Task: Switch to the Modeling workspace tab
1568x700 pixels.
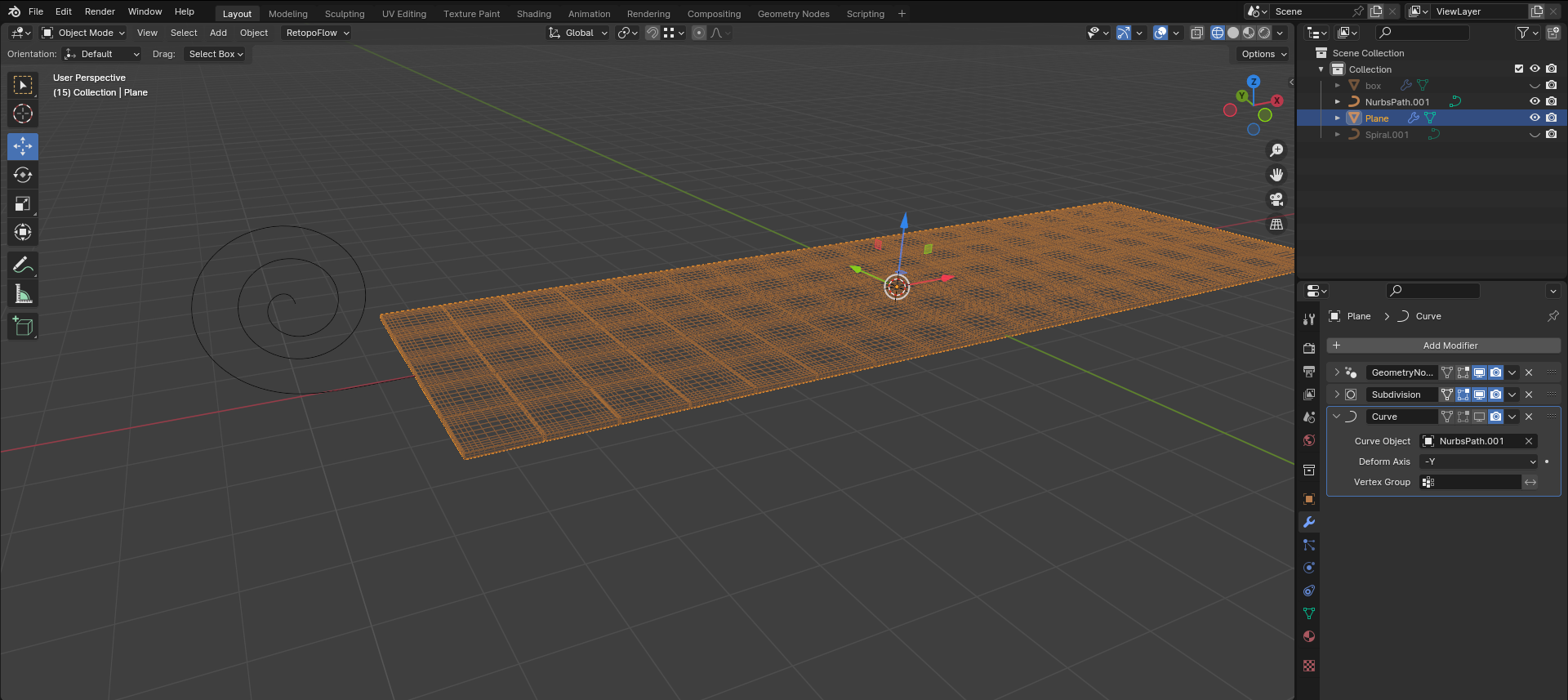Action: pyautogui.click(x=288, y=14)
